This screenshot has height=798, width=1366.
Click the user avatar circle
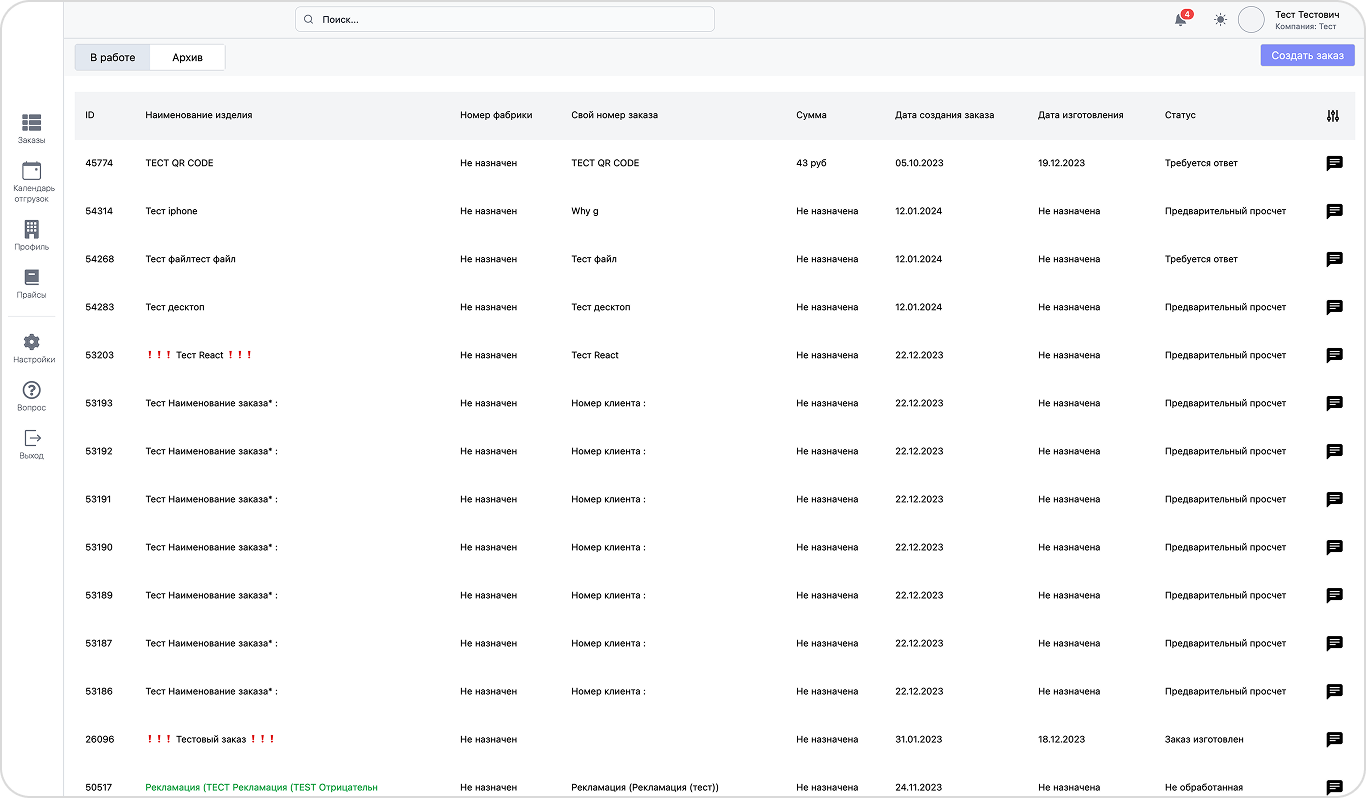1251,19
